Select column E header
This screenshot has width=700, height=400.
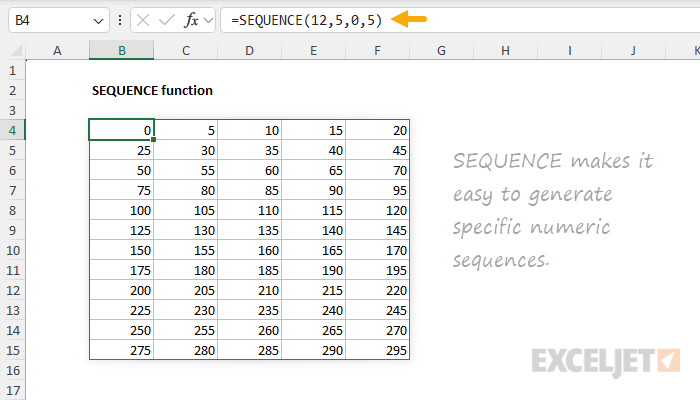pyautogui.click(x=313, y=50)
